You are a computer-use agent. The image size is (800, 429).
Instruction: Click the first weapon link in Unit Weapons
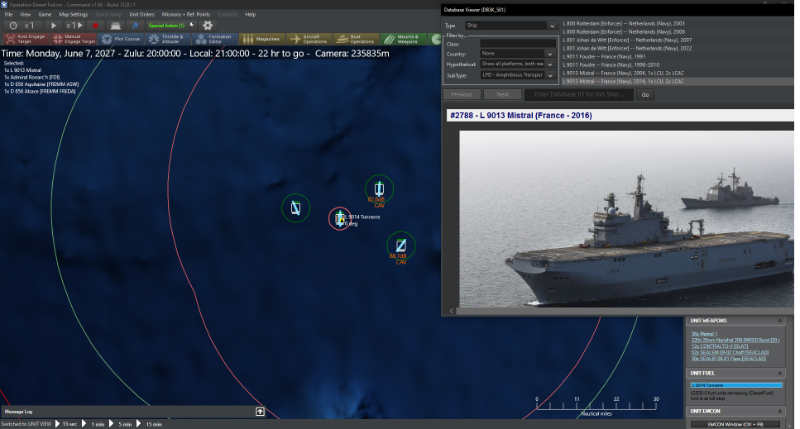704,334
